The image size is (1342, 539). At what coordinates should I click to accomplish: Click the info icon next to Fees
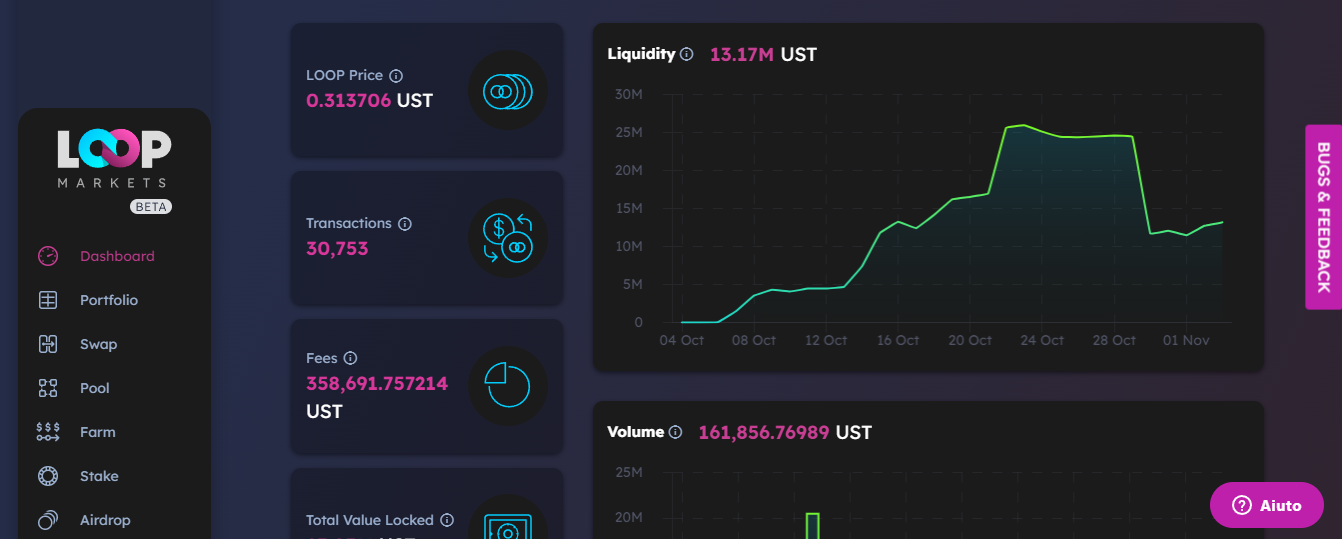(350, 358)
